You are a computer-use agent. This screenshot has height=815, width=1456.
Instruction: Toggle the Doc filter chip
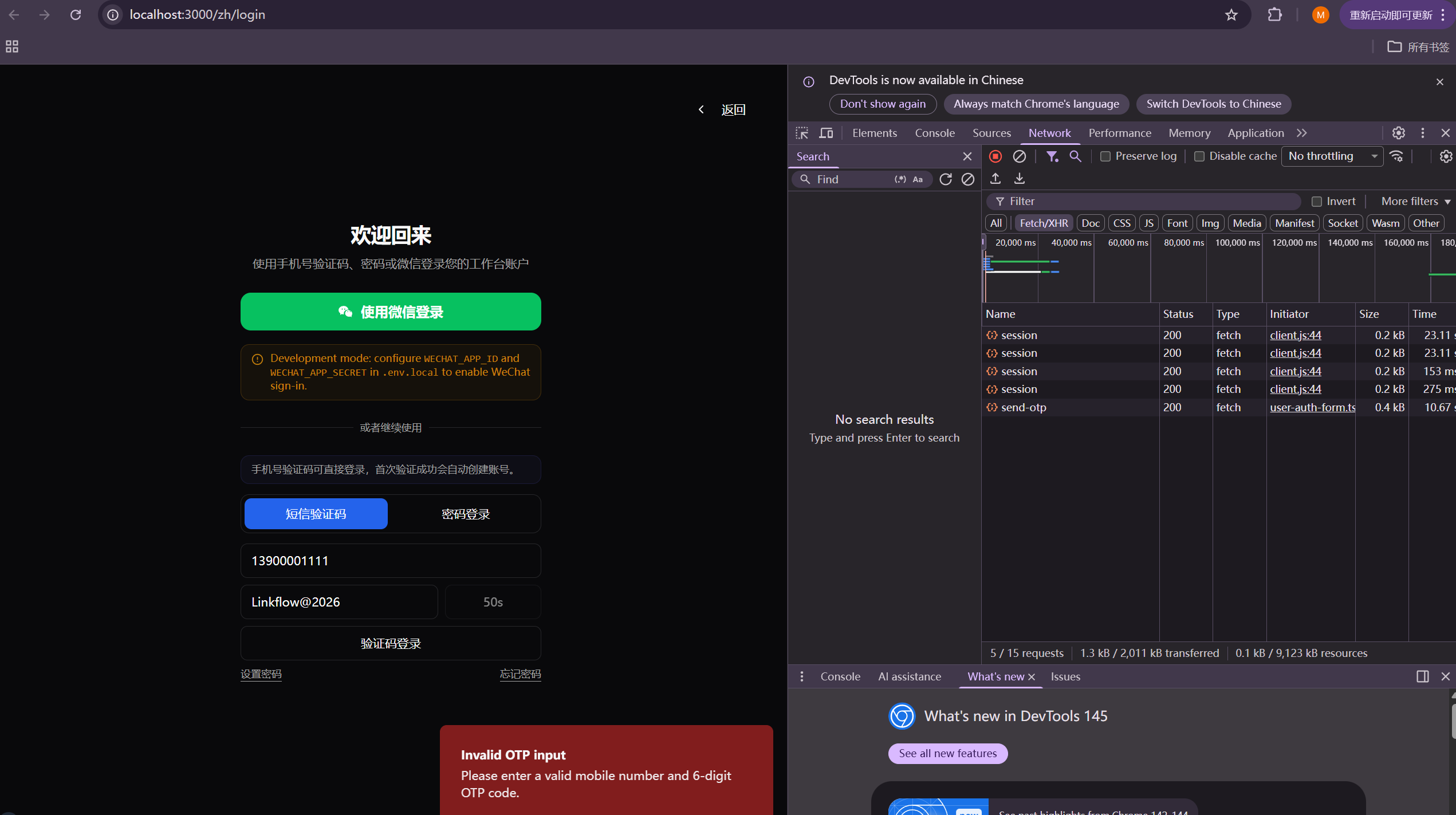point(1091,223)
